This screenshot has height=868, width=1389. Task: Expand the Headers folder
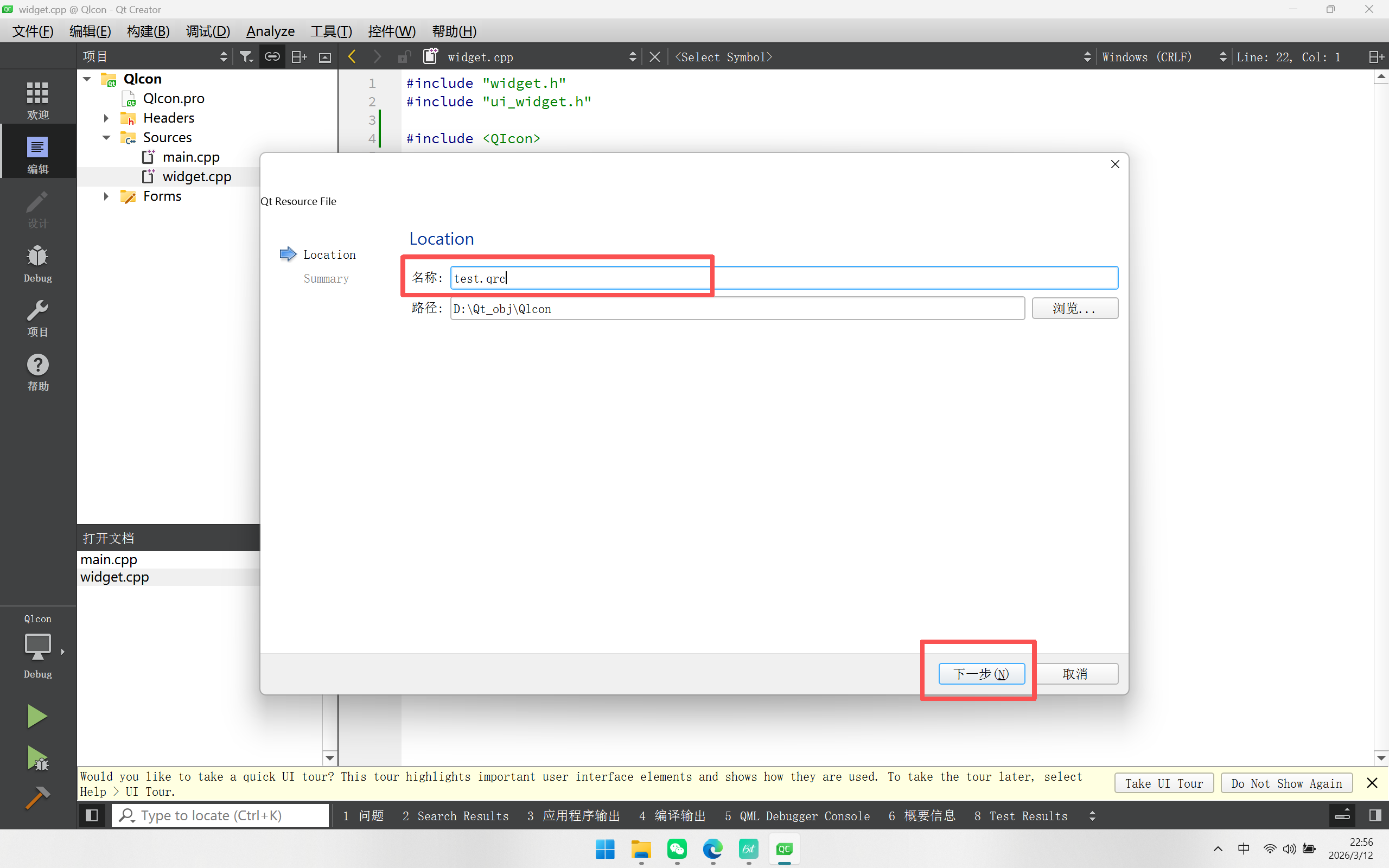[x=106, y=118]
